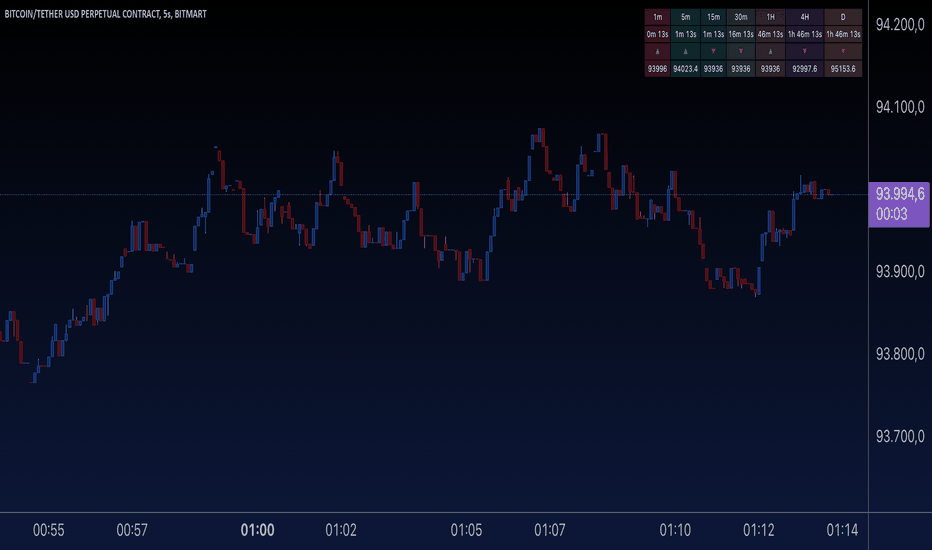932x550 pixels.
Task: Click the bold 01:00 time axis label
Action: click(x=257, y=530)
